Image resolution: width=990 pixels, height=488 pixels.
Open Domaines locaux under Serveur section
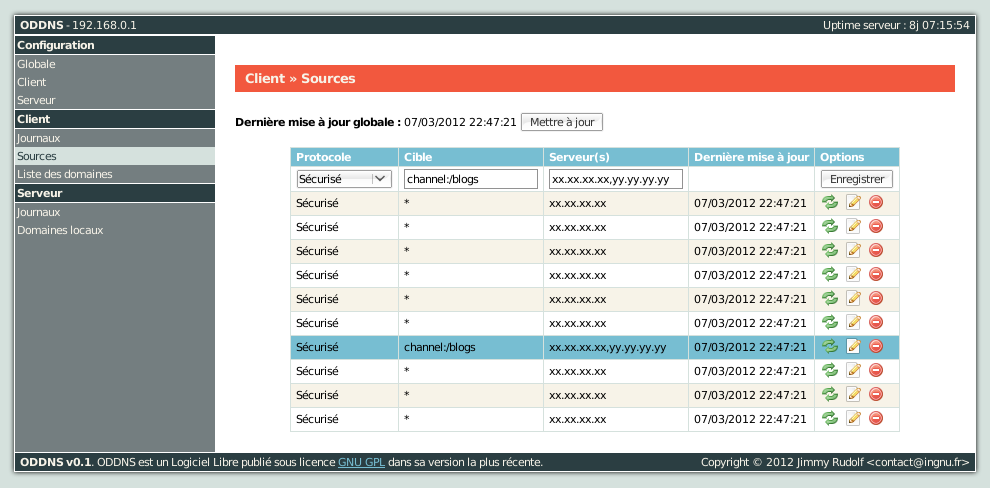(60, 230)
